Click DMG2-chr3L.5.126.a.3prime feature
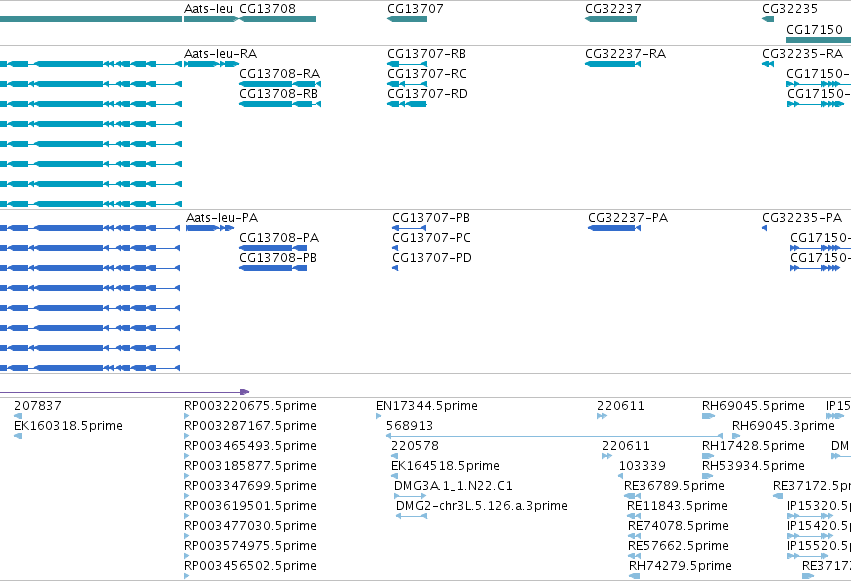The image size is (851, 581). [x=411, y=516]
